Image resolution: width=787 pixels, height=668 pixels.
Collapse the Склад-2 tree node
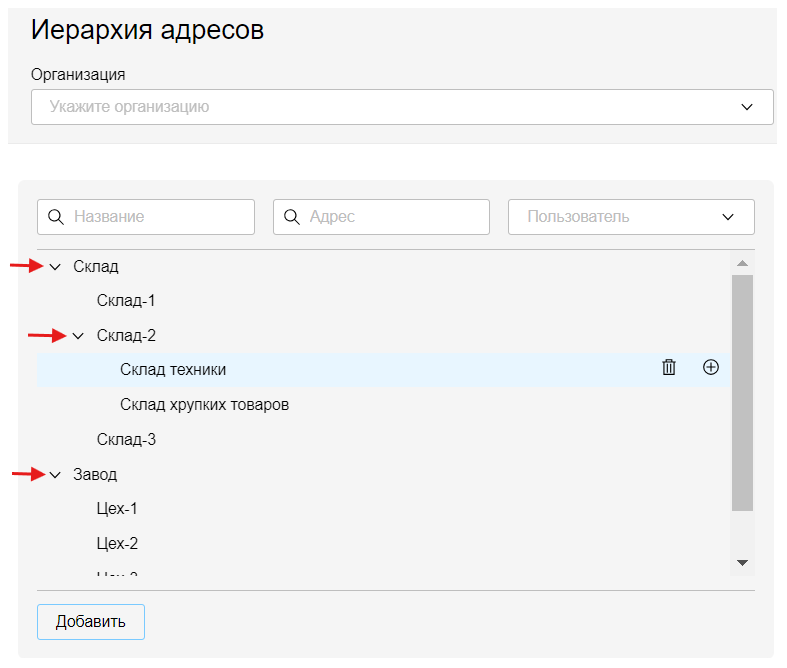click(79, 336)
